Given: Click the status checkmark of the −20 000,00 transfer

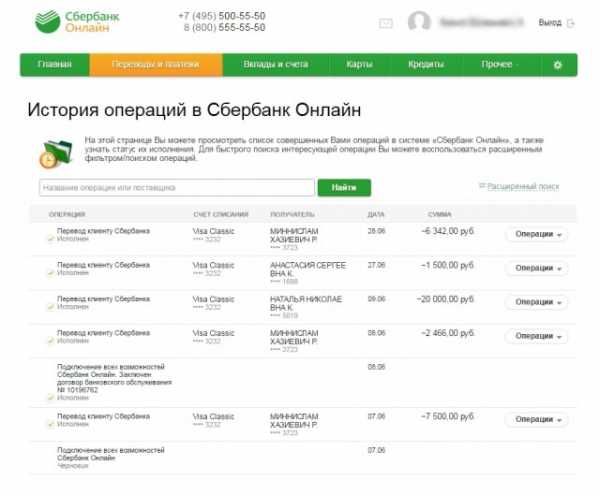Looking at the screenshot, I should [50, 305].
